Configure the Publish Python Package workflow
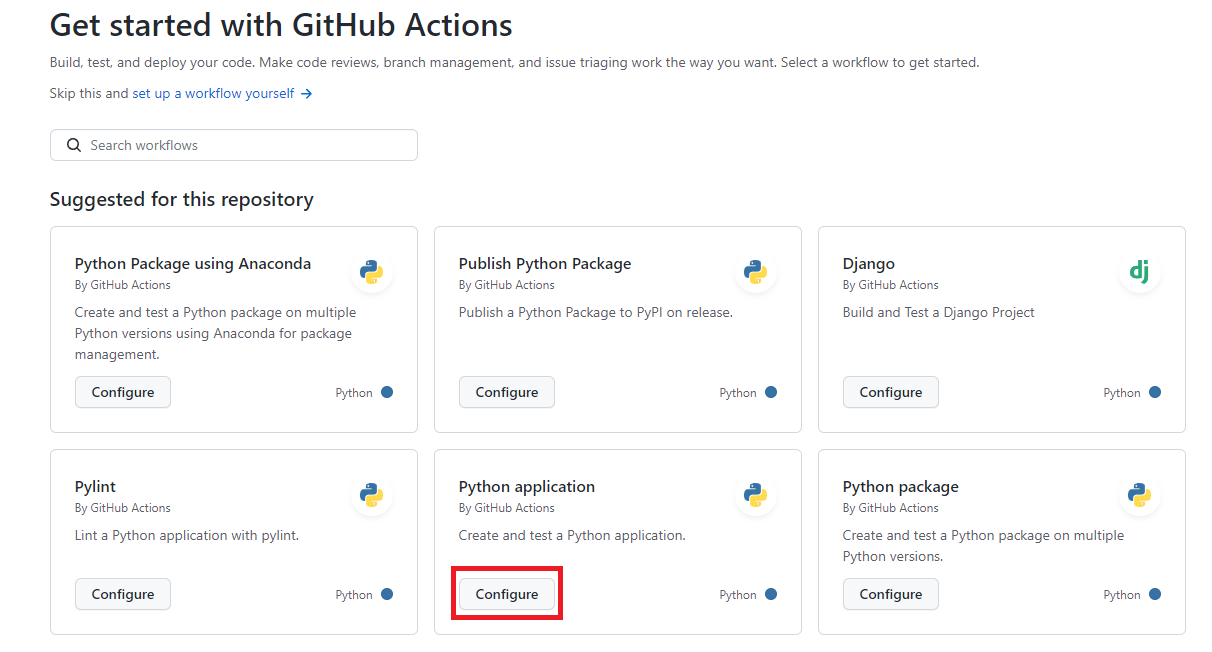This screenshot has height=652, width=1212. coord(507,392)
